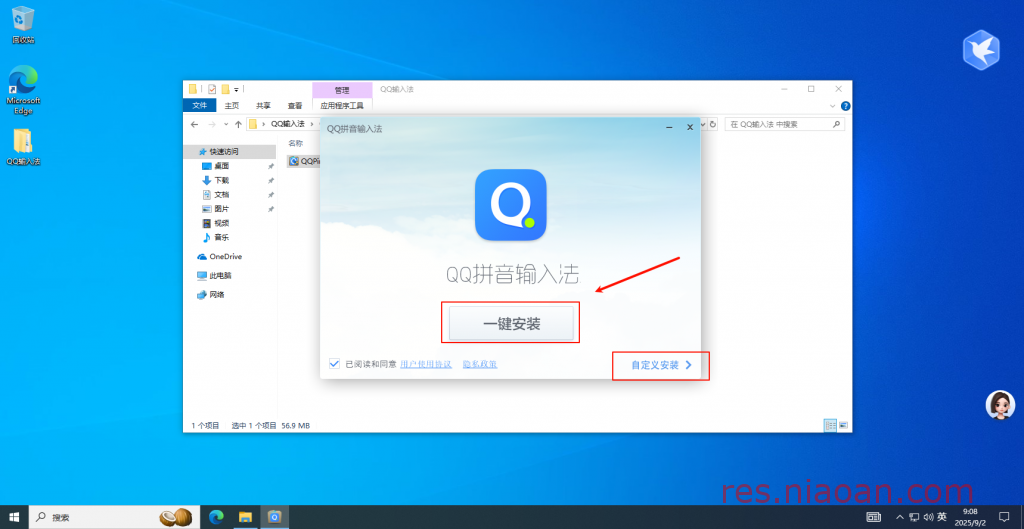The width and height of the screenshot is (1024, 529).
Task: Open Microsoft Edge from the taskbar
Action: (x=216, y=517)
